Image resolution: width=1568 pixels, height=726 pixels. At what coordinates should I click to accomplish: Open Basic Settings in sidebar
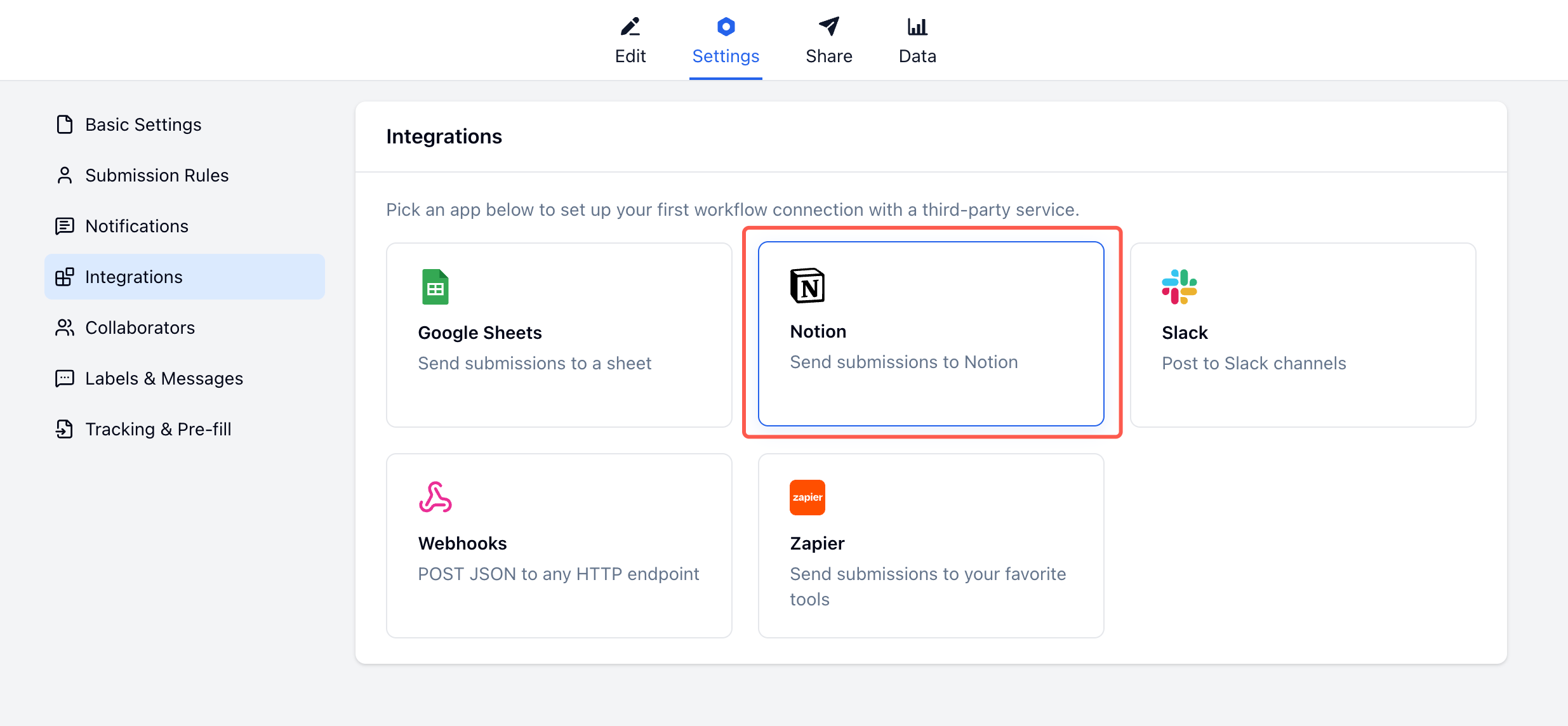click(x=185, y=124)
